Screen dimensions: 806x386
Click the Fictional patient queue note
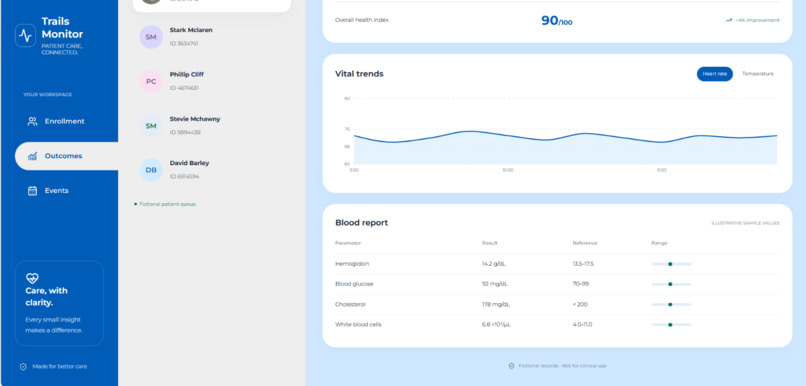pyautogui.click(x=168, y=204)
